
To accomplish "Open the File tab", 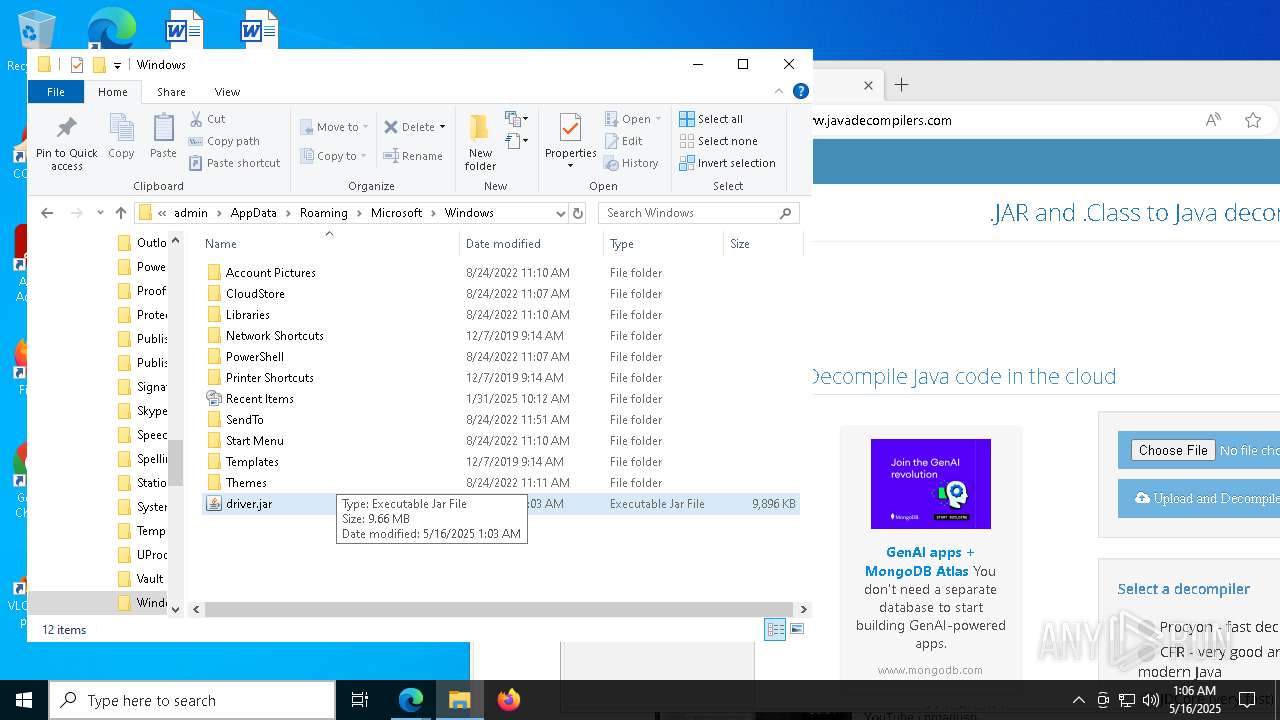I will tap(56, 92).
